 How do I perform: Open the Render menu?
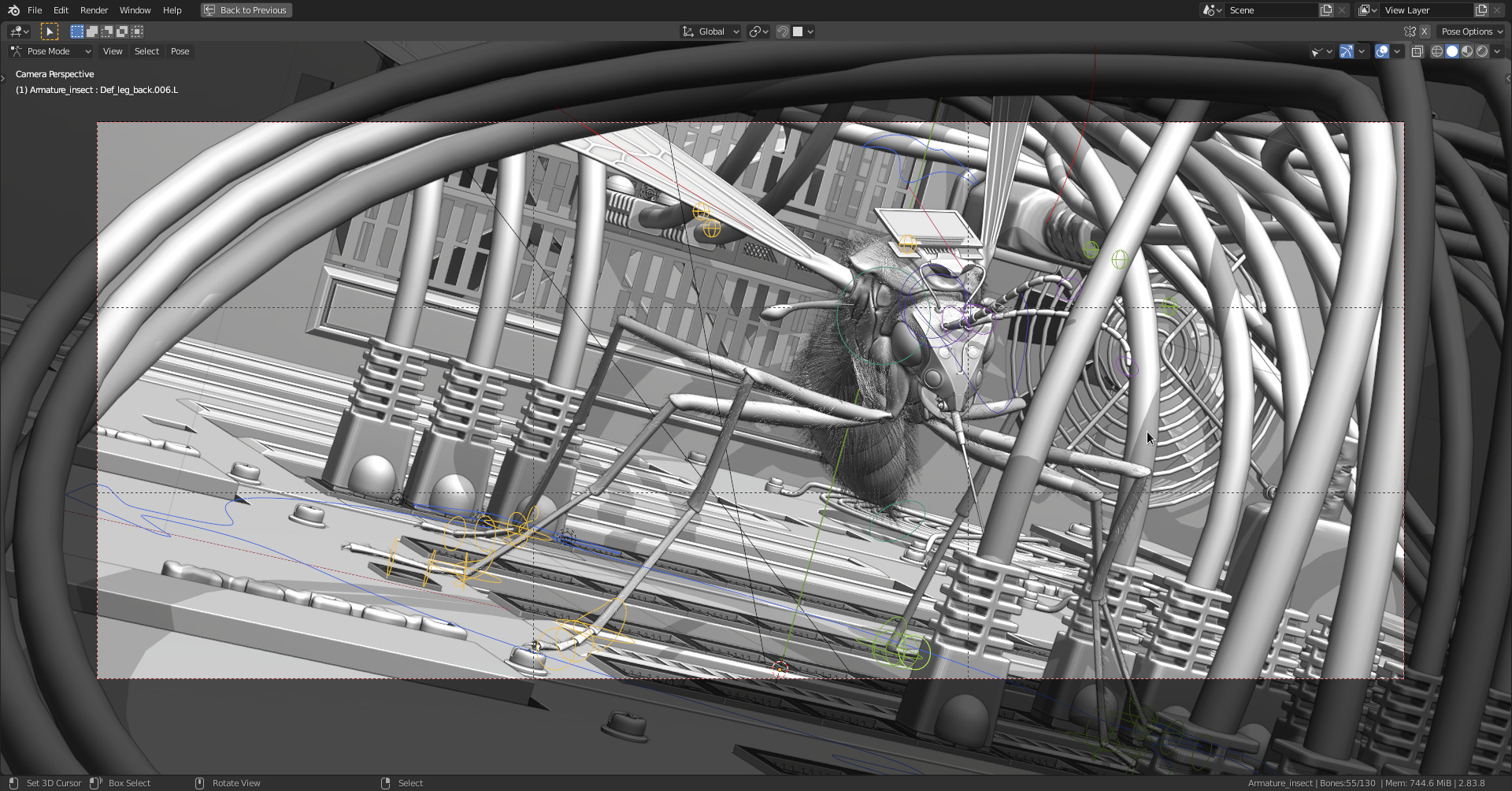(94, 10)
